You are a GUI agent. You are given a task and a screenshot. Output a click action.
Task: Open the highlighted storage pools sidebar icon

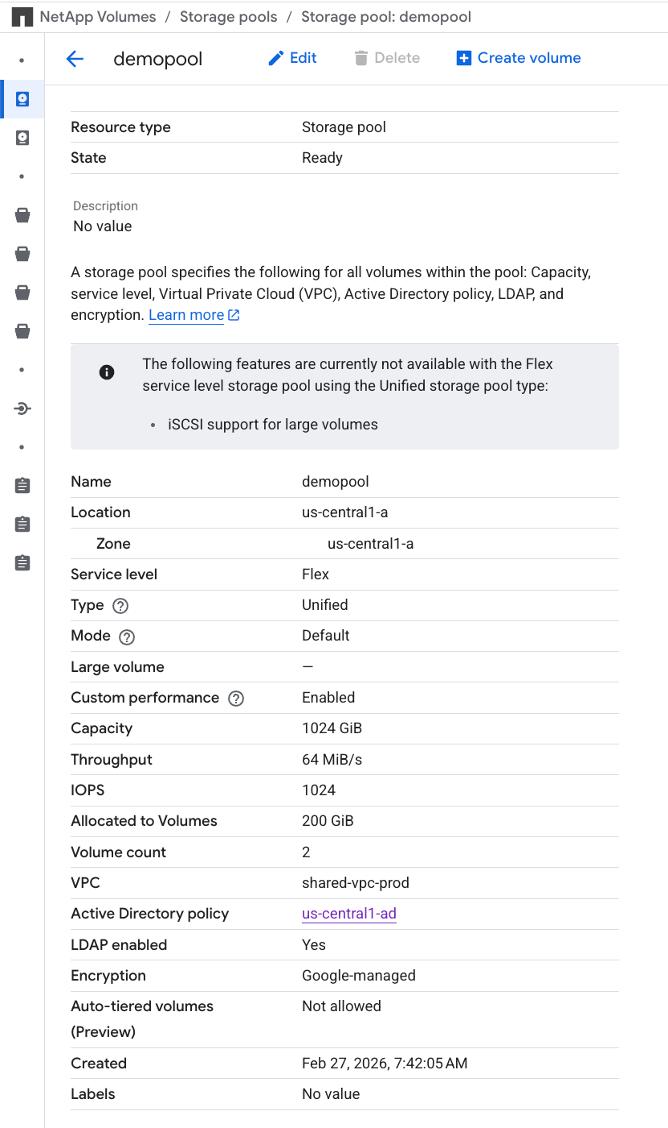[22, 99]
